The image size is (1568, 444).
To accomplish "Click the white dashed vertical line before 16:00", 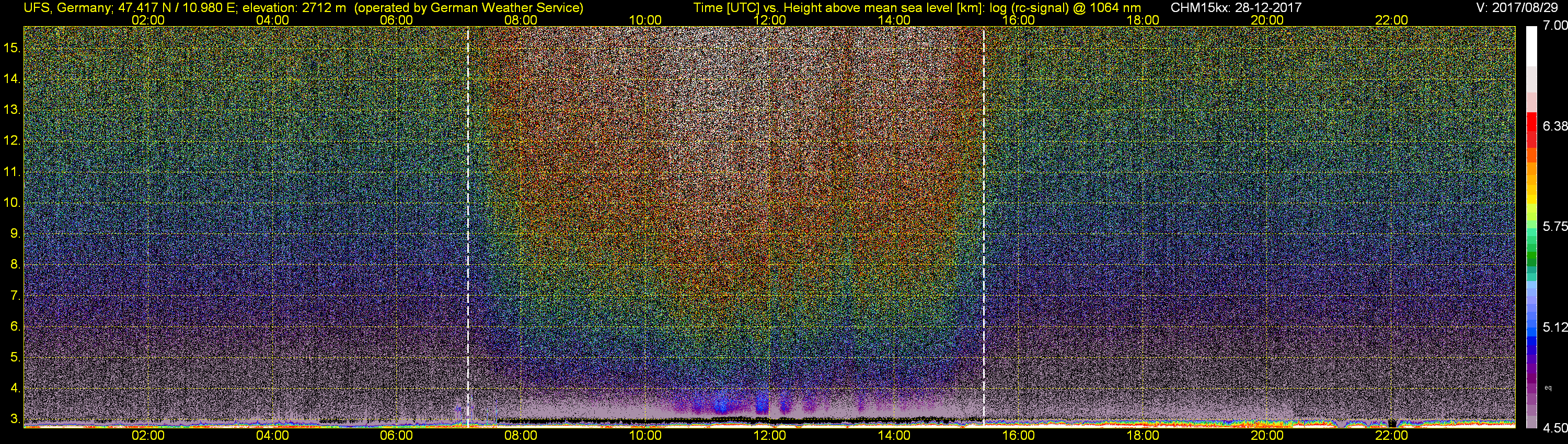I will click(x=983, y=226).
